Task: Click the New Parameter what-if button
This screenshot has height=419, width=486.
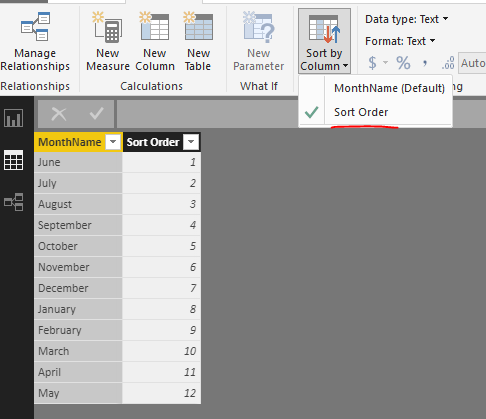Action: 259,41
